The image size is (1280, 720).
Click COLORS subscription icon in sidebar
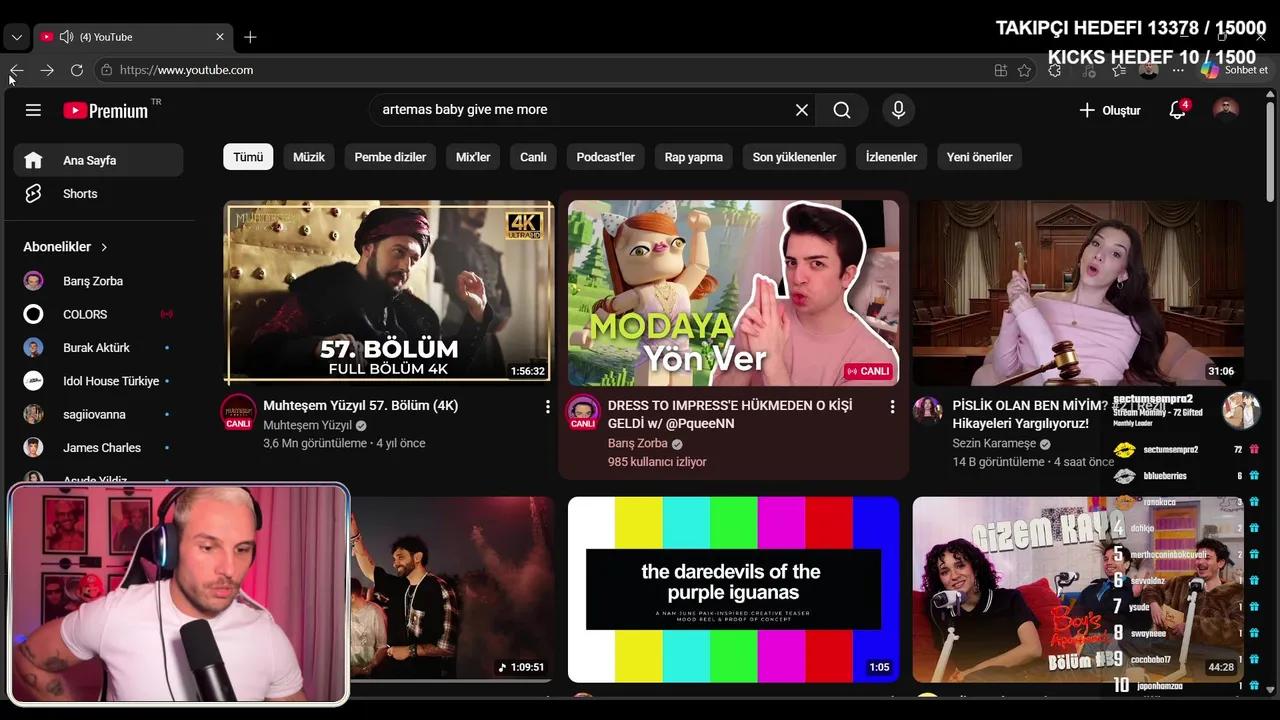coord(33,314)
